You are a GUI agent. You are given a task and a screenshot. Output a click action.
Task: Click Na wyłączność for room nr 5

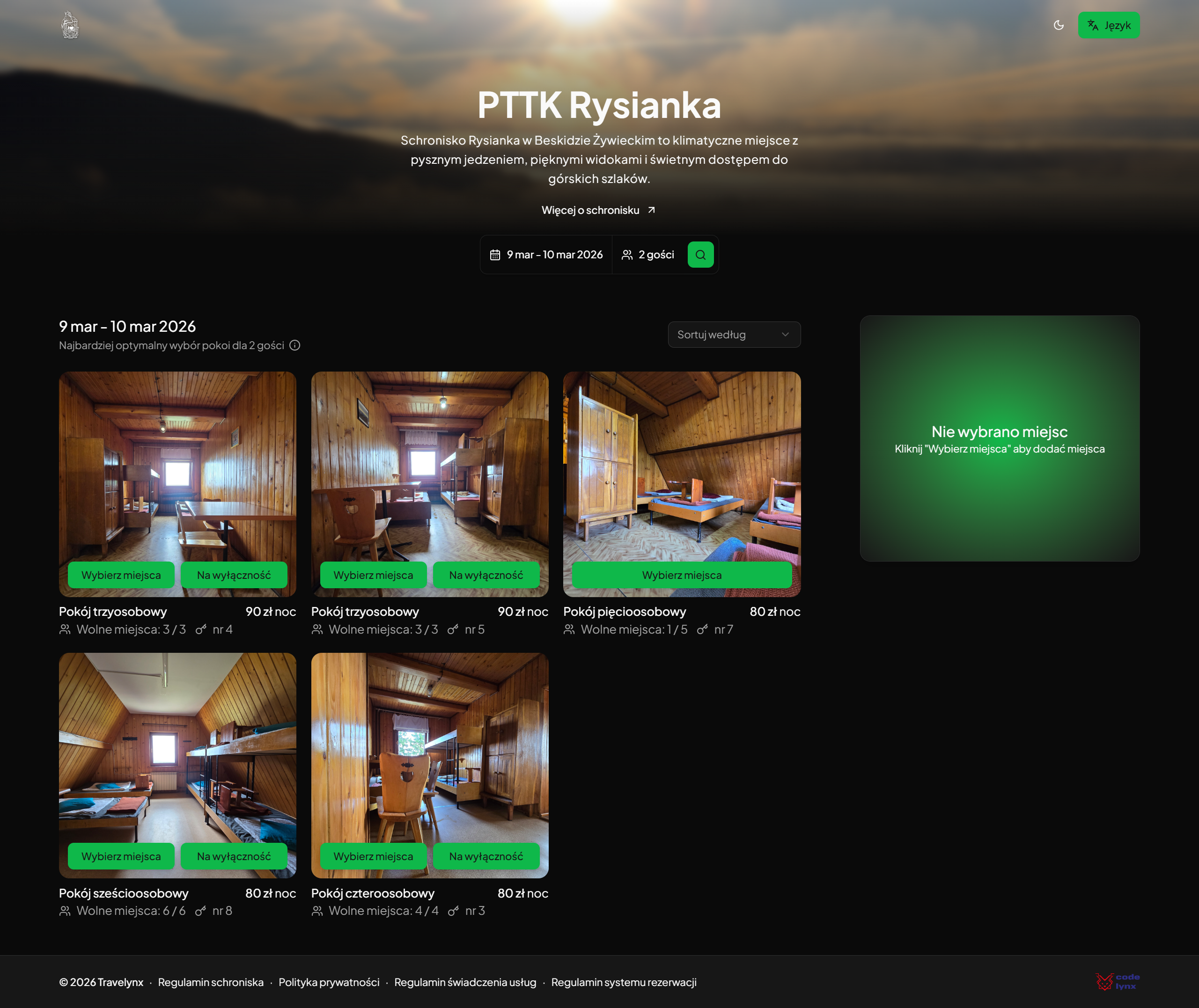(x=485, y=576)
